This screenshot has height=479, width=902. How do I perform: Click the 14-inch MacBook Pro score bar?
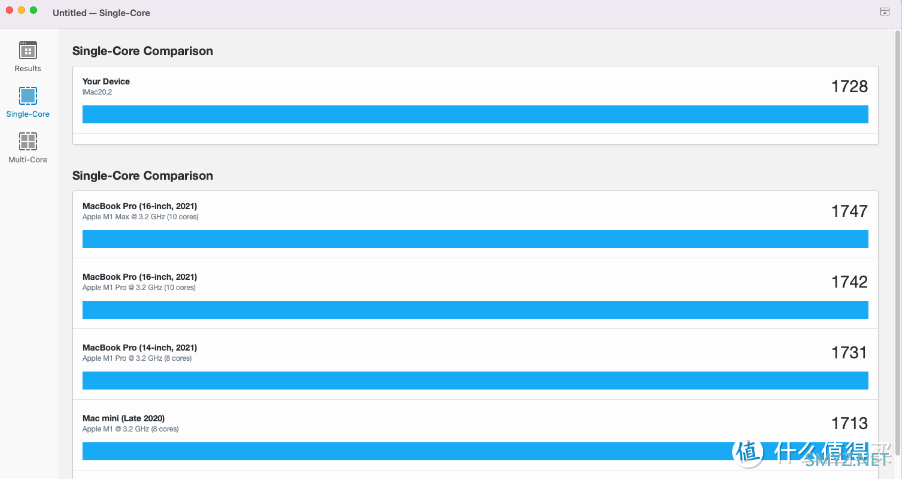(475, 380)
